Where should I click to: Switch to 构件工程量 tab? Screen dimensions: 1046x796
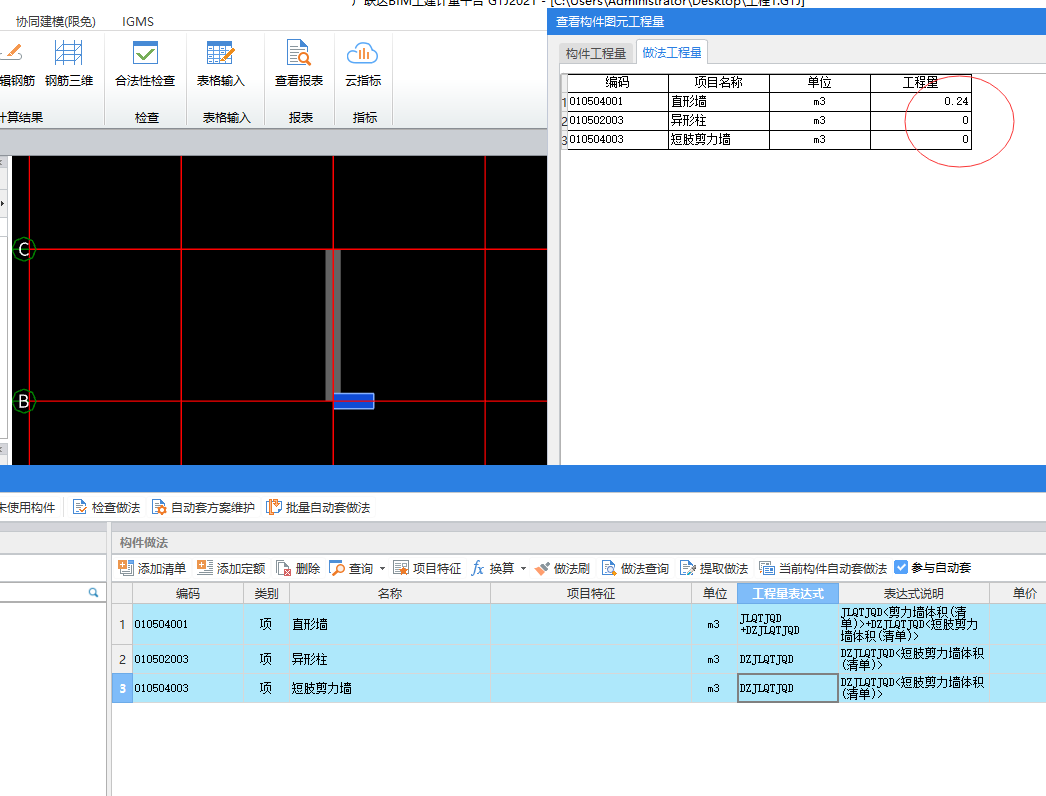[596, 53]
